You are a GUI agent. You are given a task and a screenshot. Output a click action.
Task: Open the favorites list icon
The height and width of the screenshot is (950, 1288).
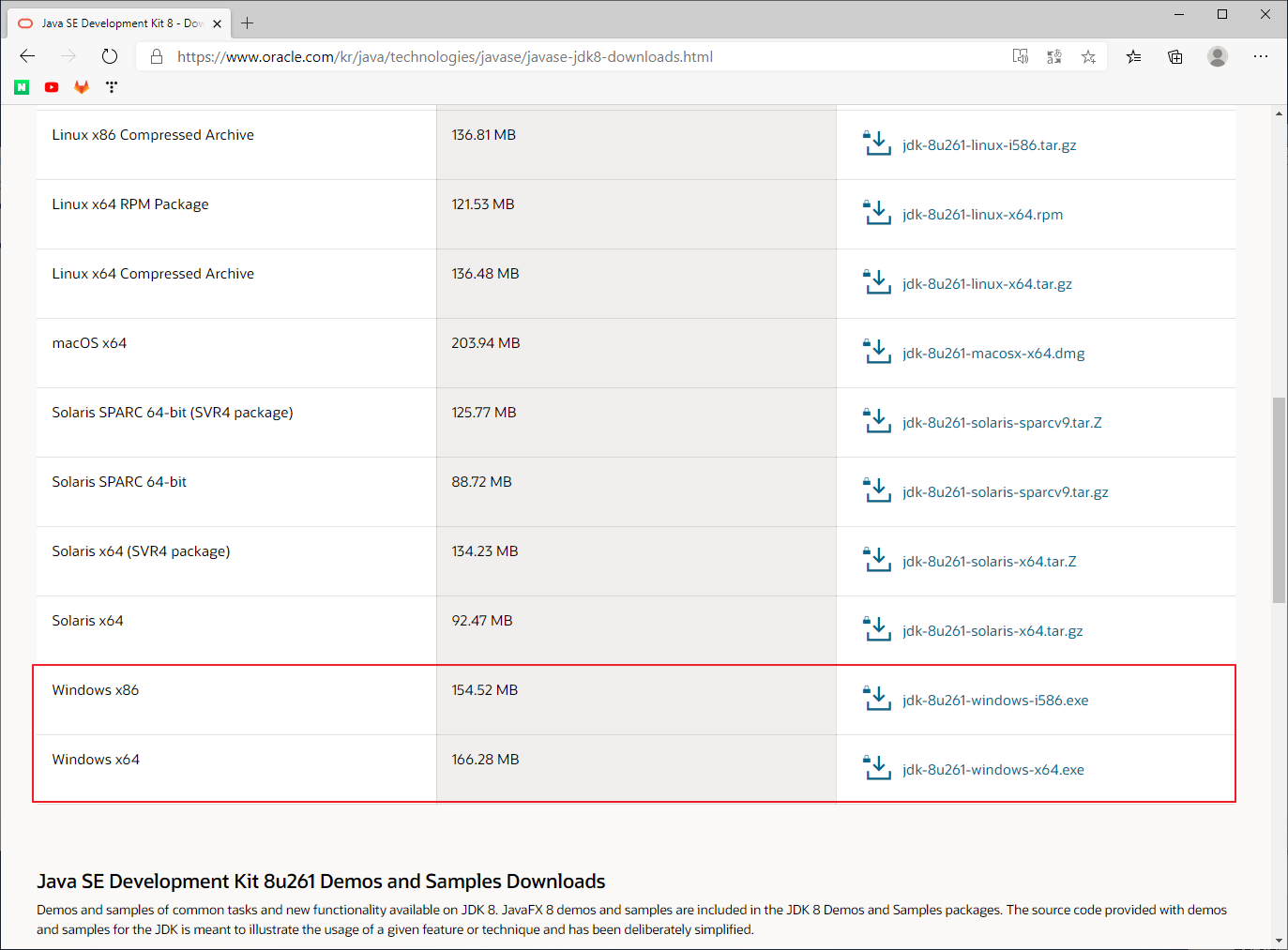tap(1133, 56)
